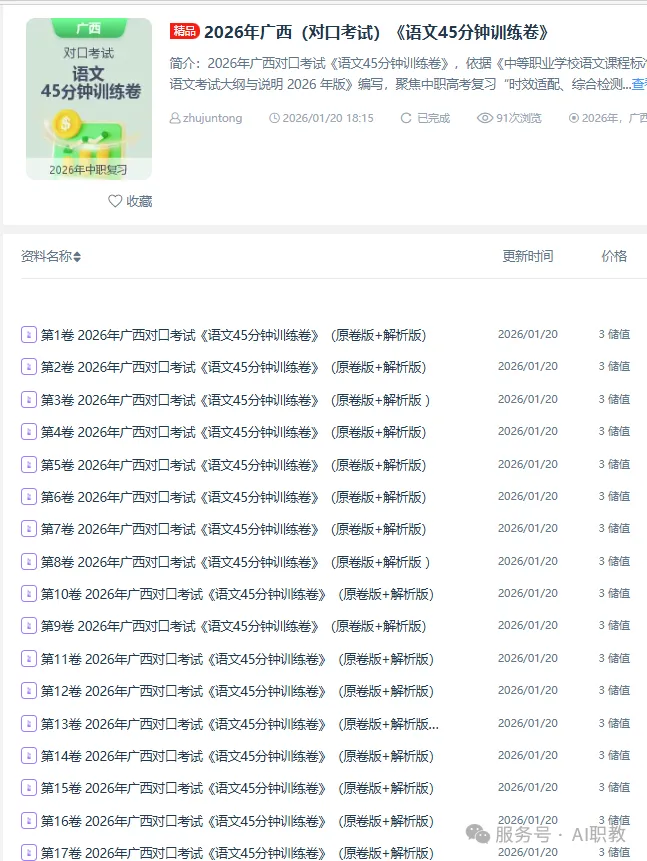Click the 3 储值 price in 第5卷 row
The height and width of the screenshot is (861, 647).
point(614,464)
